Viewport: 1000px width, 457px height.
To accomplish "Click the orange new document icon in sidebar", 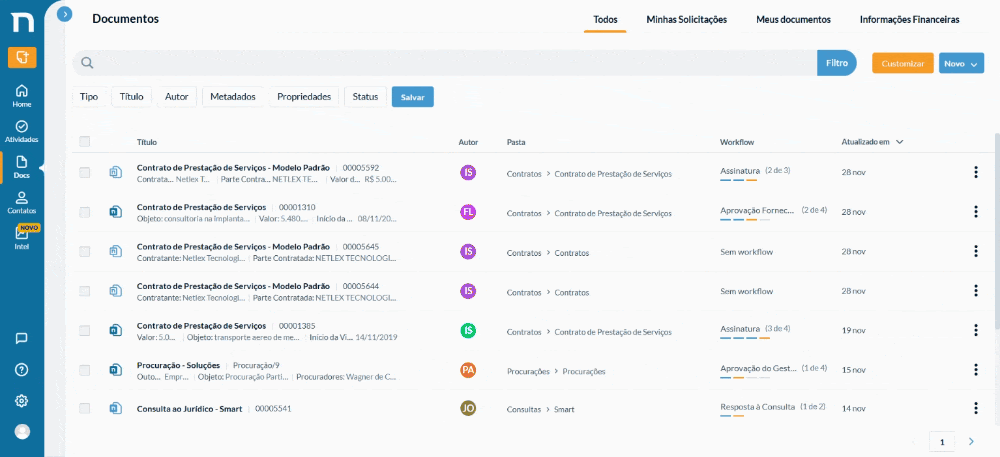I will click(x=22, y=57).
